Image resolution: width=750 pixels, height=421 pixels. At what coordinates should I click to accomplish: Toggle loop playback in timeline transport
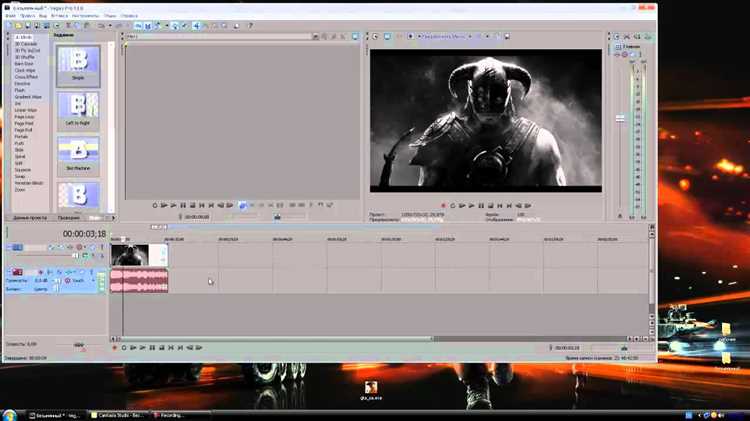point(124,348)
